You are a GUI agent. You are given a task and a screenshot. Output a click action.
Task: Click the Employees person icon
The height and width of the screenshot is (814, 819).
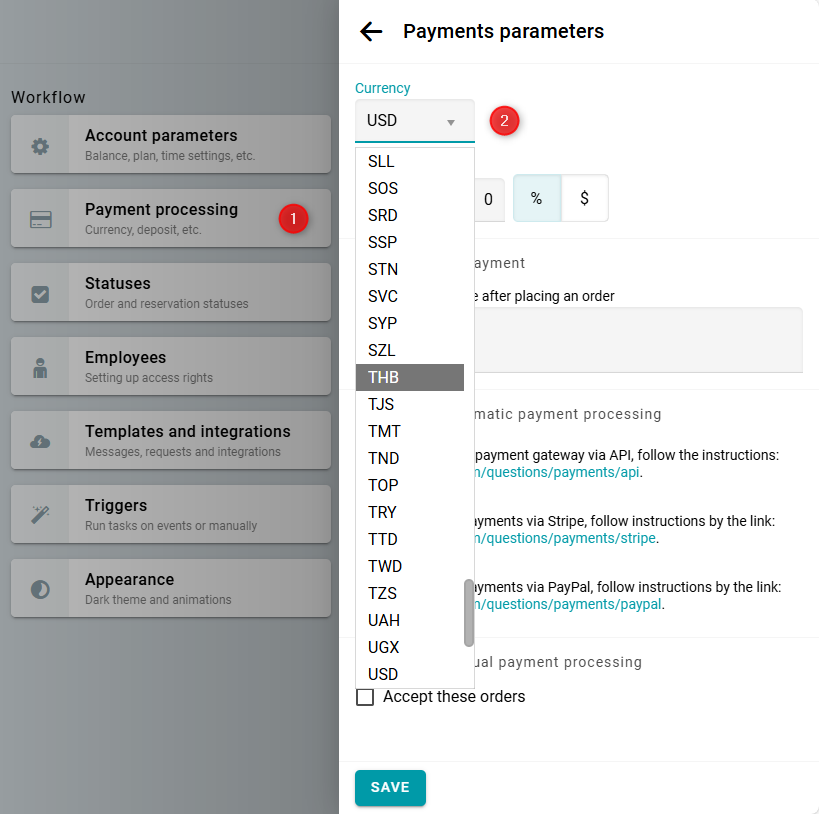(40, 368)
